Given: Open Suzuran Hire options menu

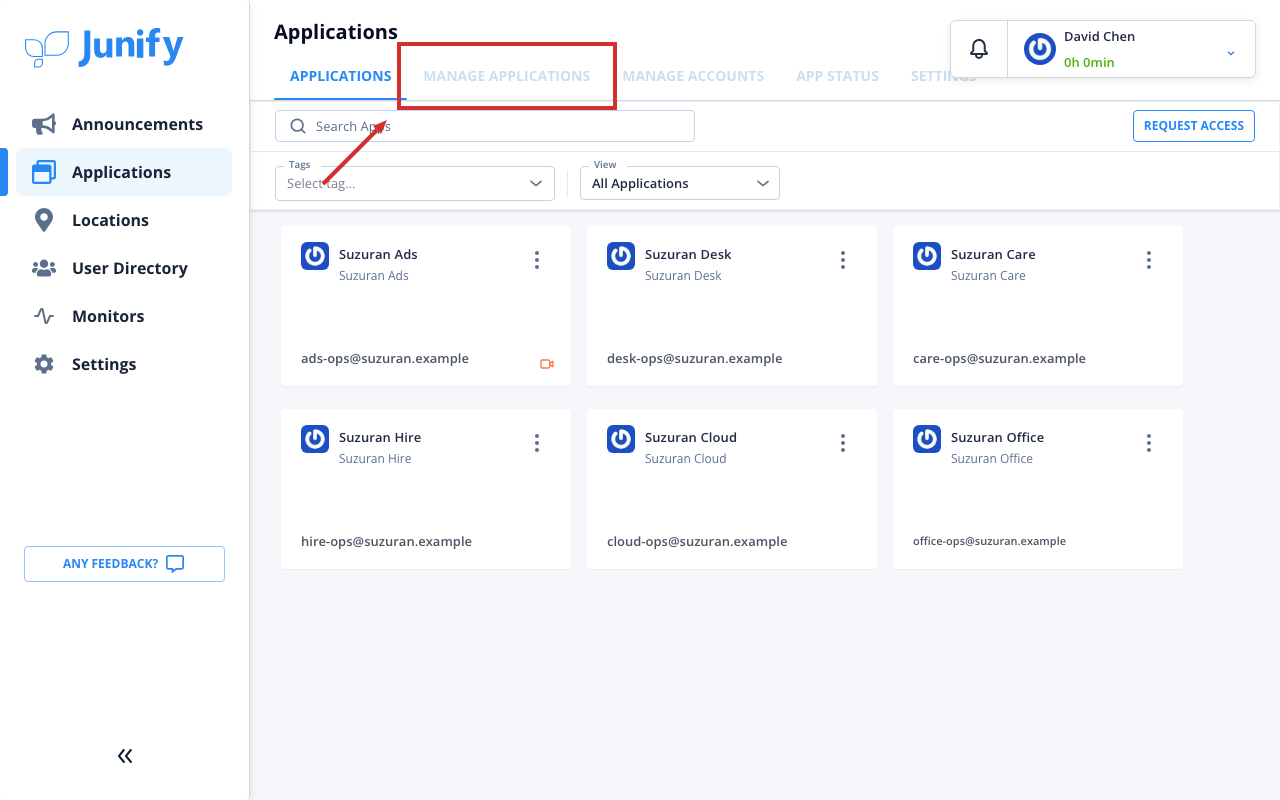Looking at the screenshot, I should click(x=537, y=443).
